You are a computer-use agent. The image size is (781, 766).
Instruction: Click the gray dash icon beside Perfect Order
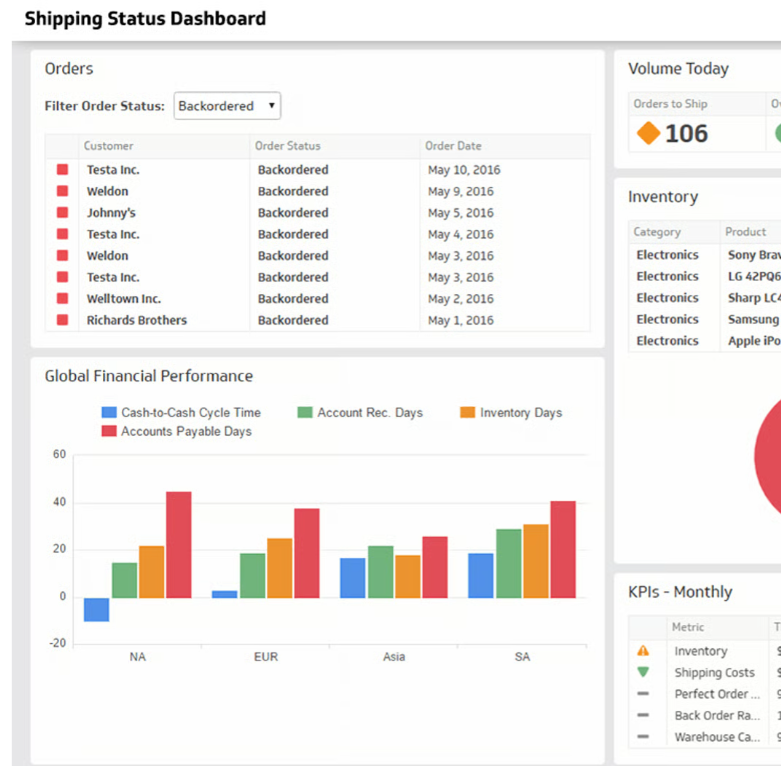[643, 693]
